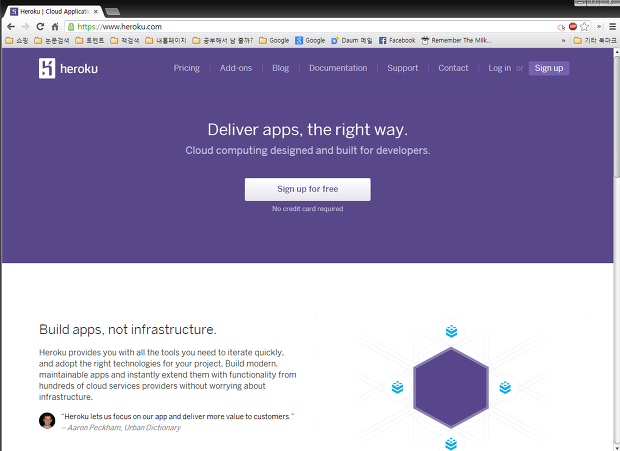The image size is (620, 451).
Task: Open the Add-ons nav link
Action: (236, 68)
